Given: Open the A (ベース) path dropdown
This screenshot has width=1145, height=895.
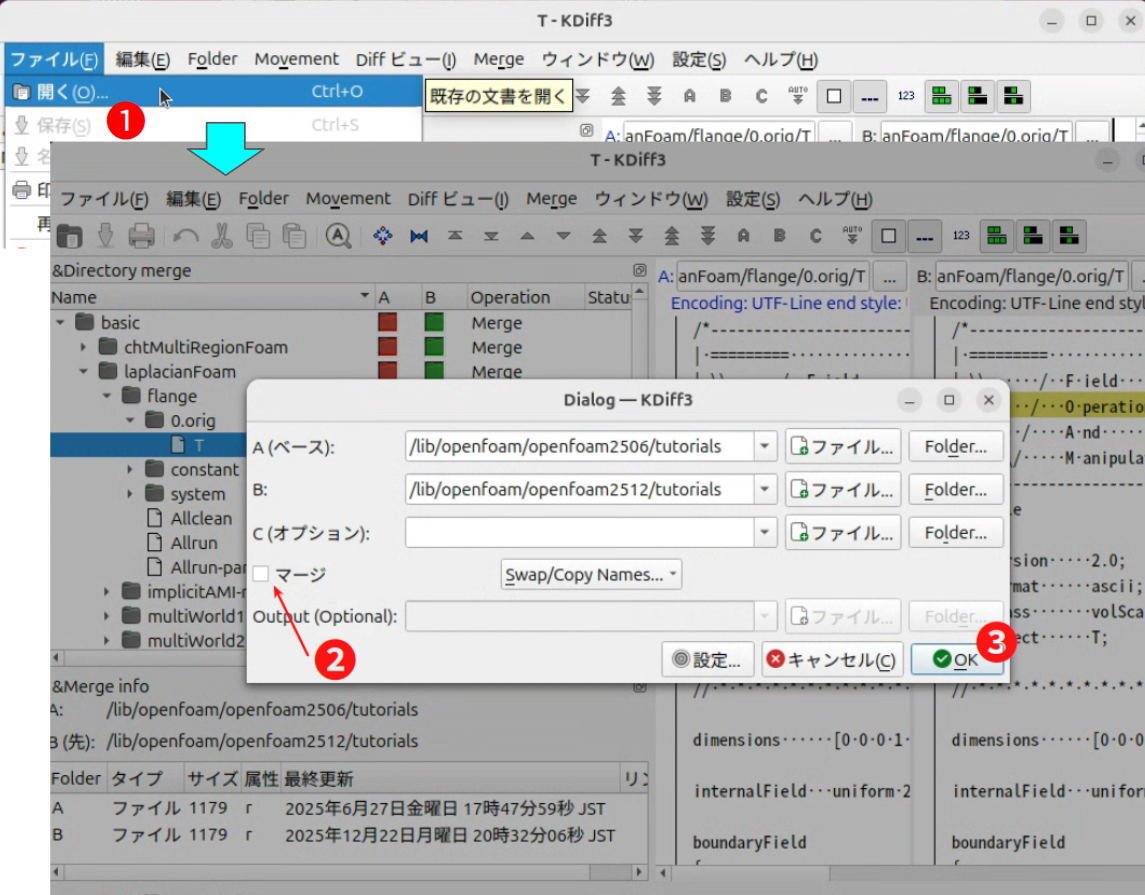Looking at the screenshot, I should pos(765,446).
